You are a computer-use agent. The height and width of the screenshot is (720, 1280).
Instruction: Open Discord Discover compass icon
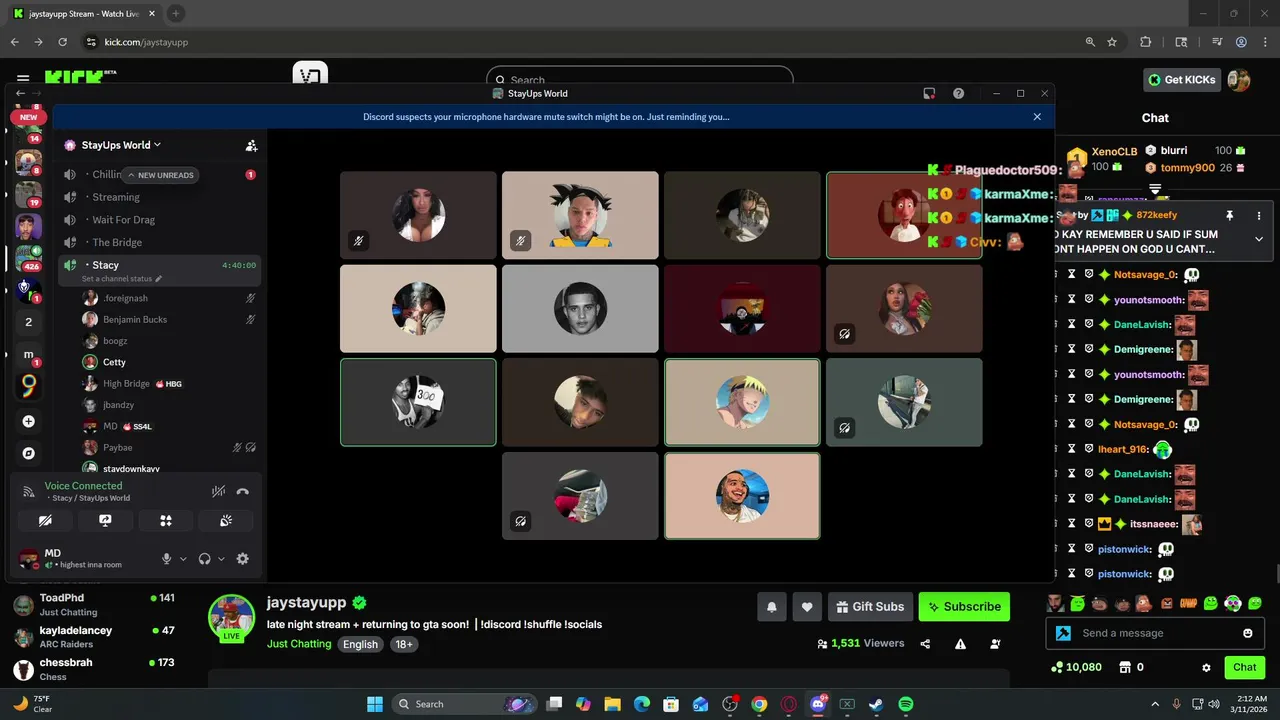coord(29,453)
